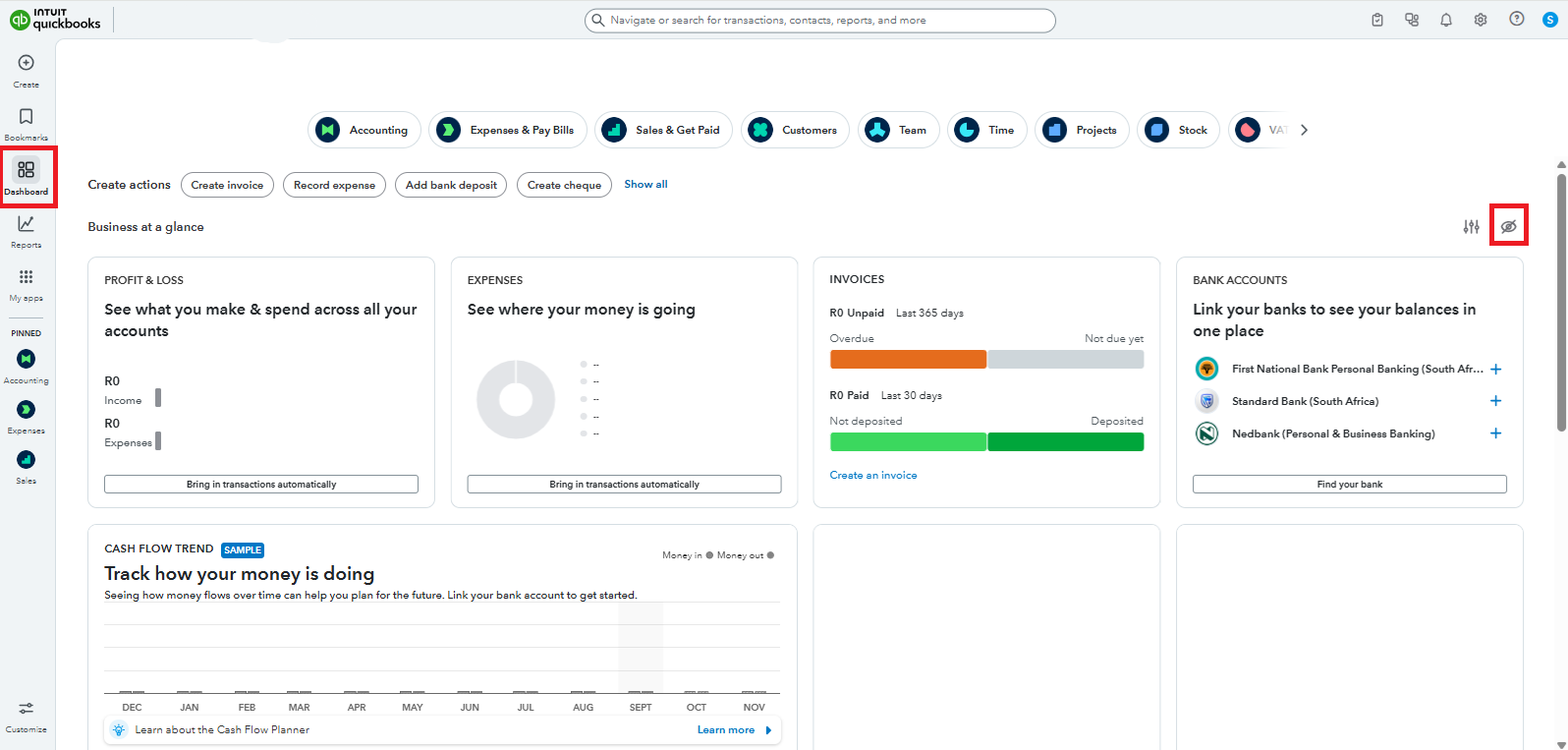Open the notifications bell

tap(1446, 20)
